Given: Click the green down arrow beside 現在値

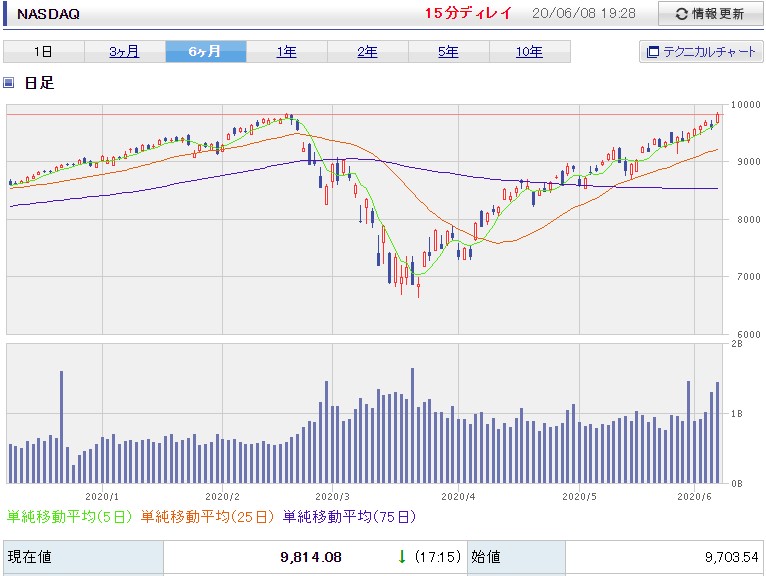Looking at the screenshot, I should click(x=402, y=556).
